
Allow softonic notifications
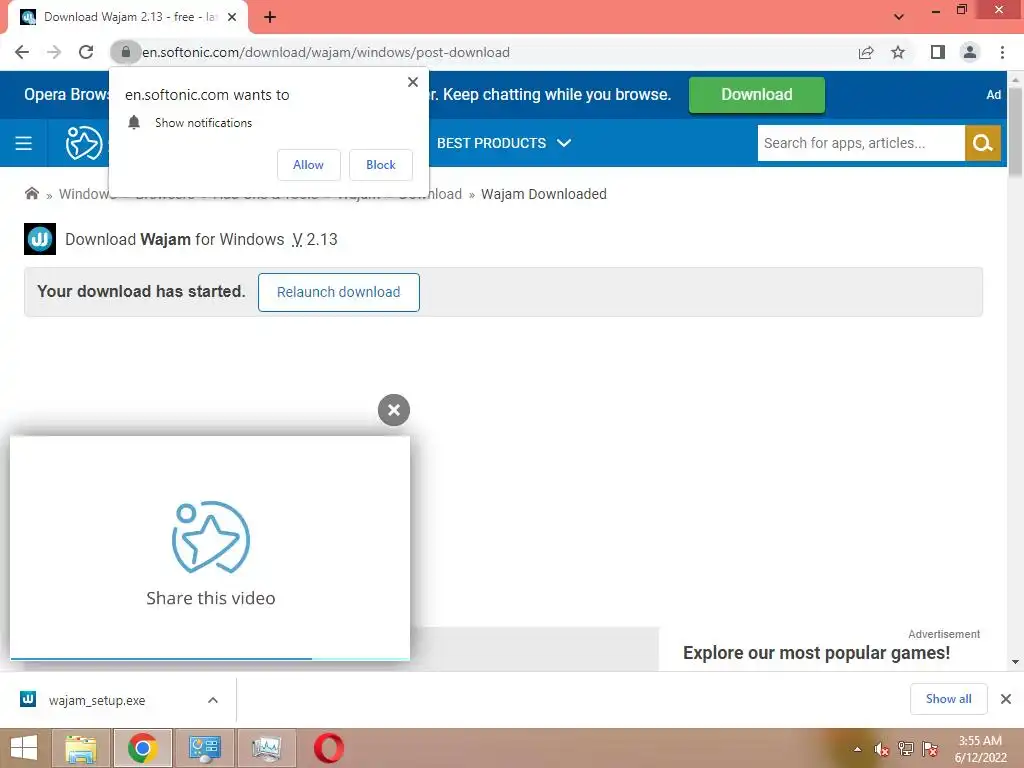click(308, 165)
